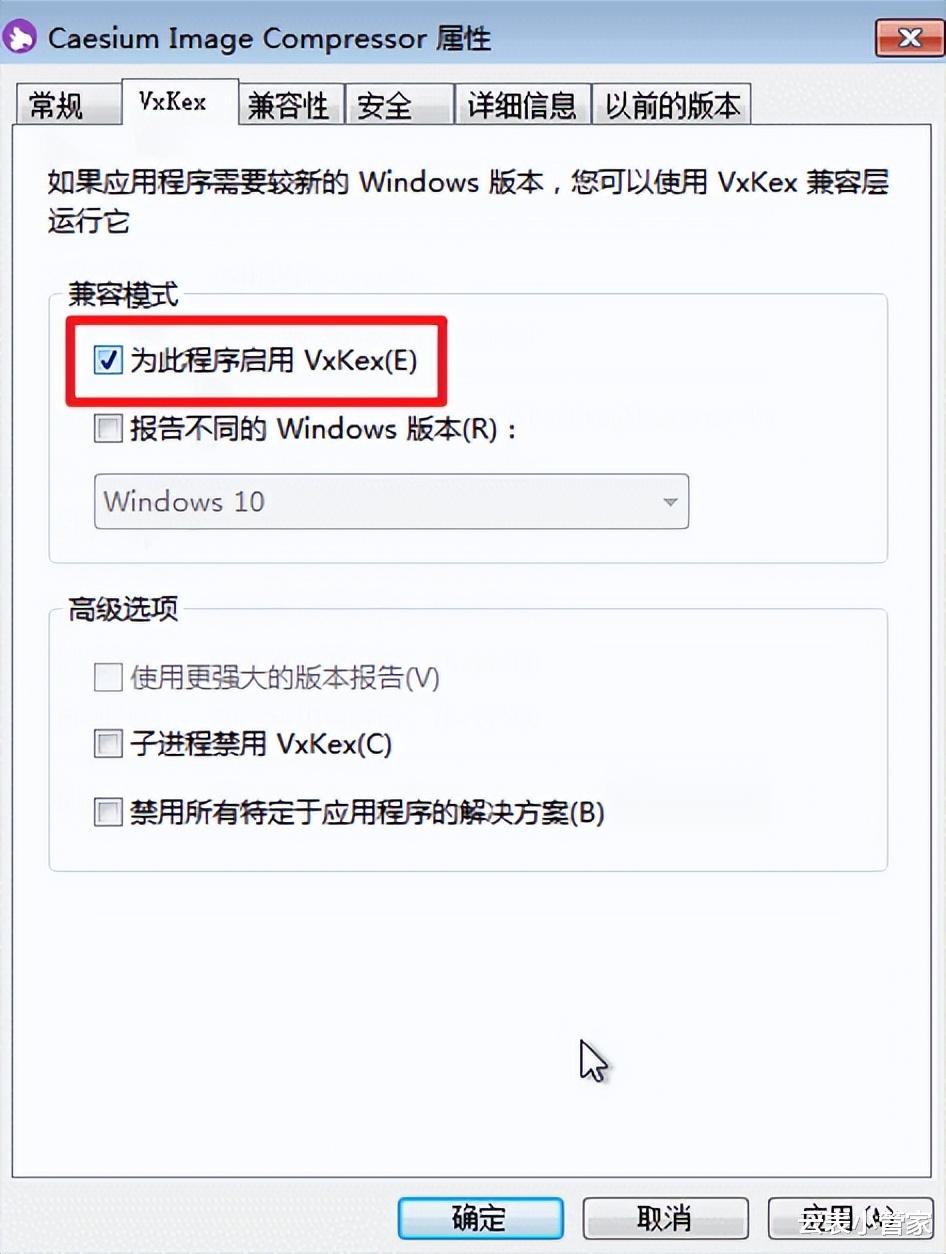This screenshot has height=1254, width=946.
Task: Select the VxKex tab
Action: (x=174, y=102)
